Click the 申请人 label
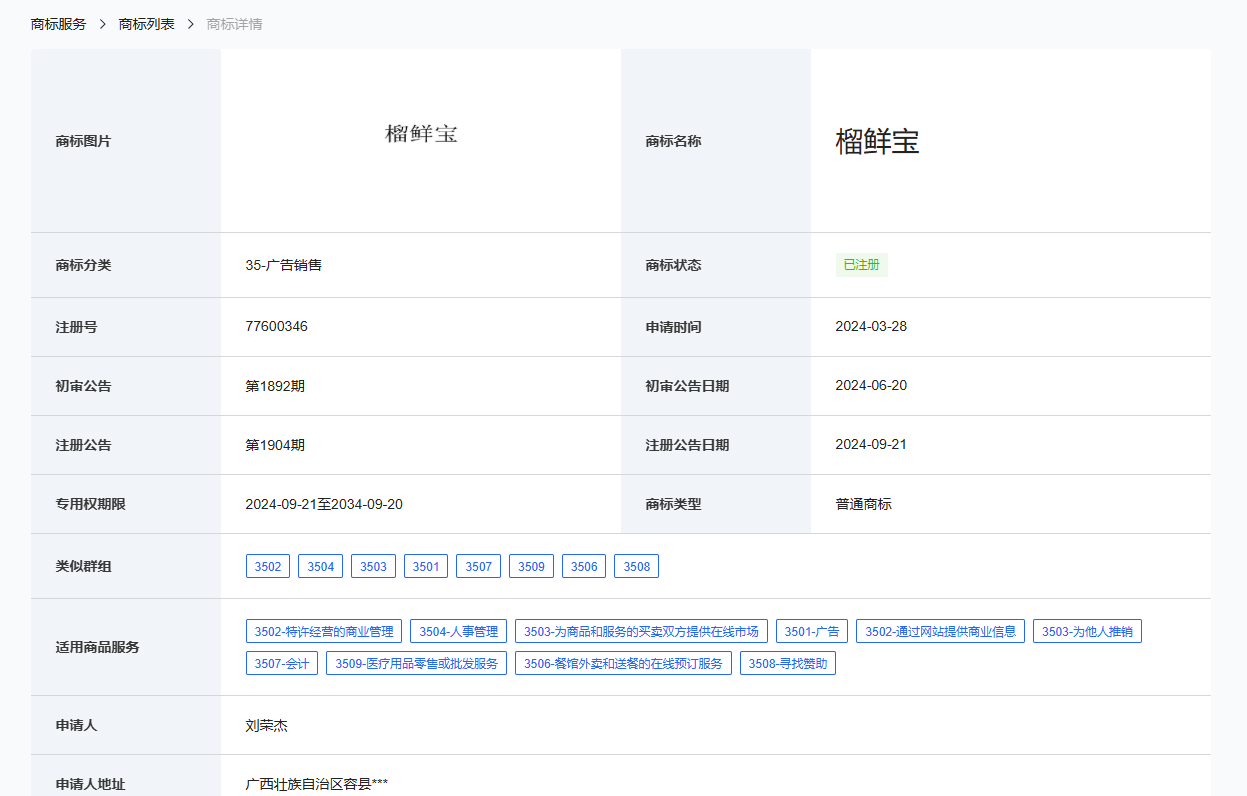The image size is (1247, 796). click(77, 725)
